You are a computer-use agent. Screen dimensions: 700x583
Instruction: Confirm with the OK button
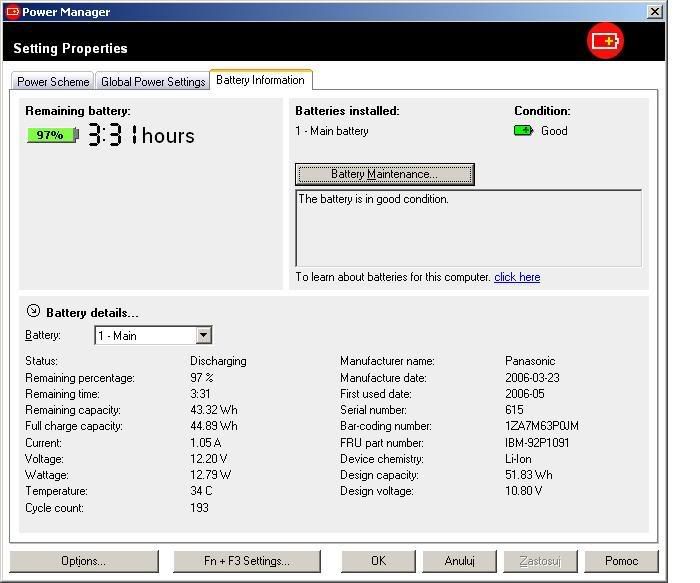tap(378, 561)
